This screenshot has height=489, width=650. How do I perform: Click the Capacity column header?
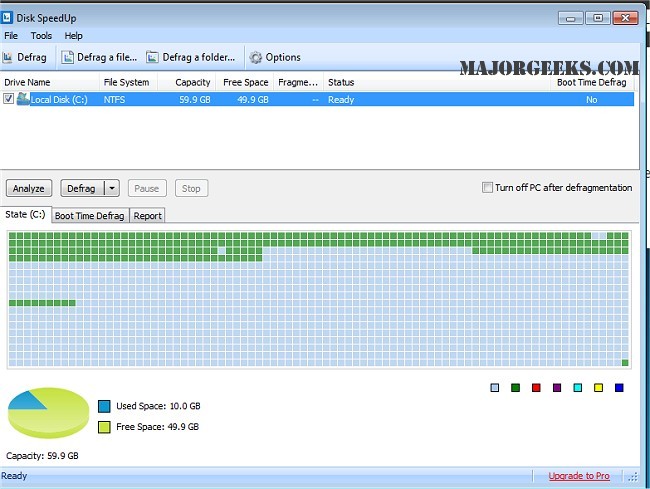click(192, 82)
